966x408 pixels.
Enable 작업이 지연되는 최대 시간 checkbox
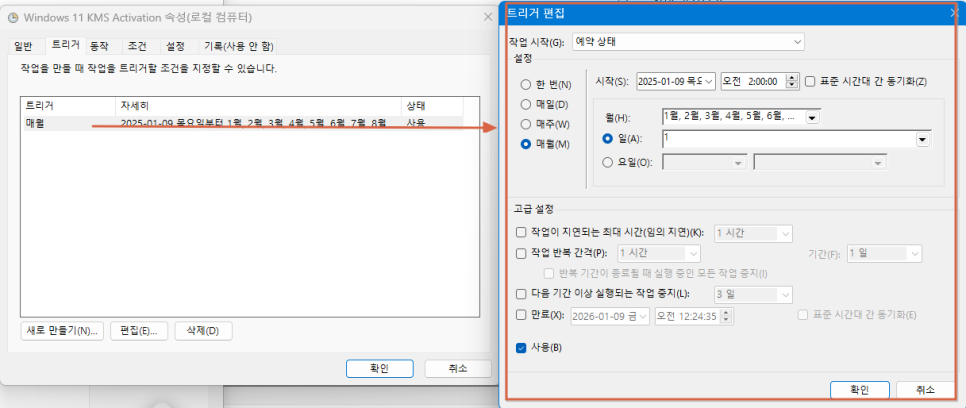pyautogui.click(x=520, y=233)
